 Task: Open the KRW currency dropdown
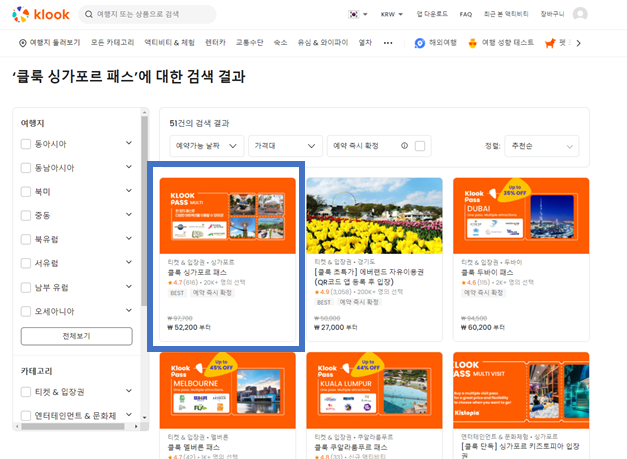[391, 14]
